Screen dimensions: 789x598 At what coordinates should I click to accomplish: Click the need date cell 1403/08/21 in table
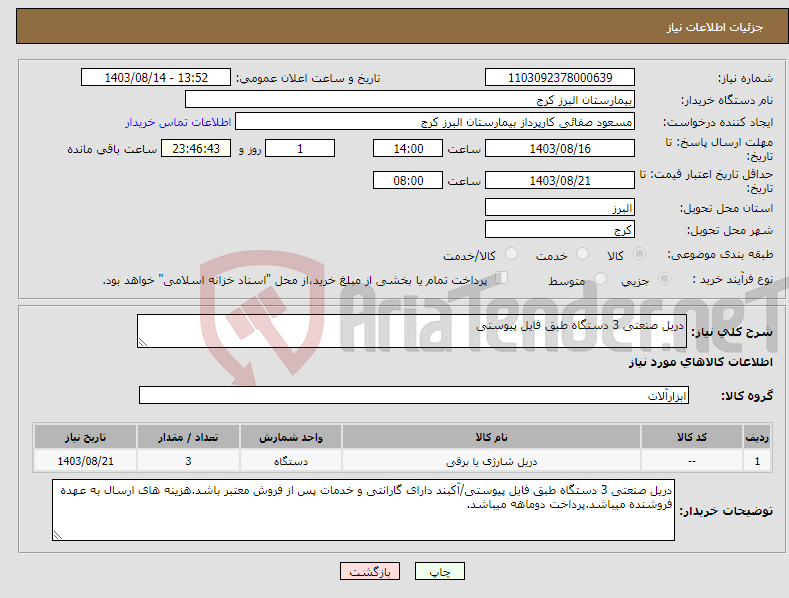(86, 461)
